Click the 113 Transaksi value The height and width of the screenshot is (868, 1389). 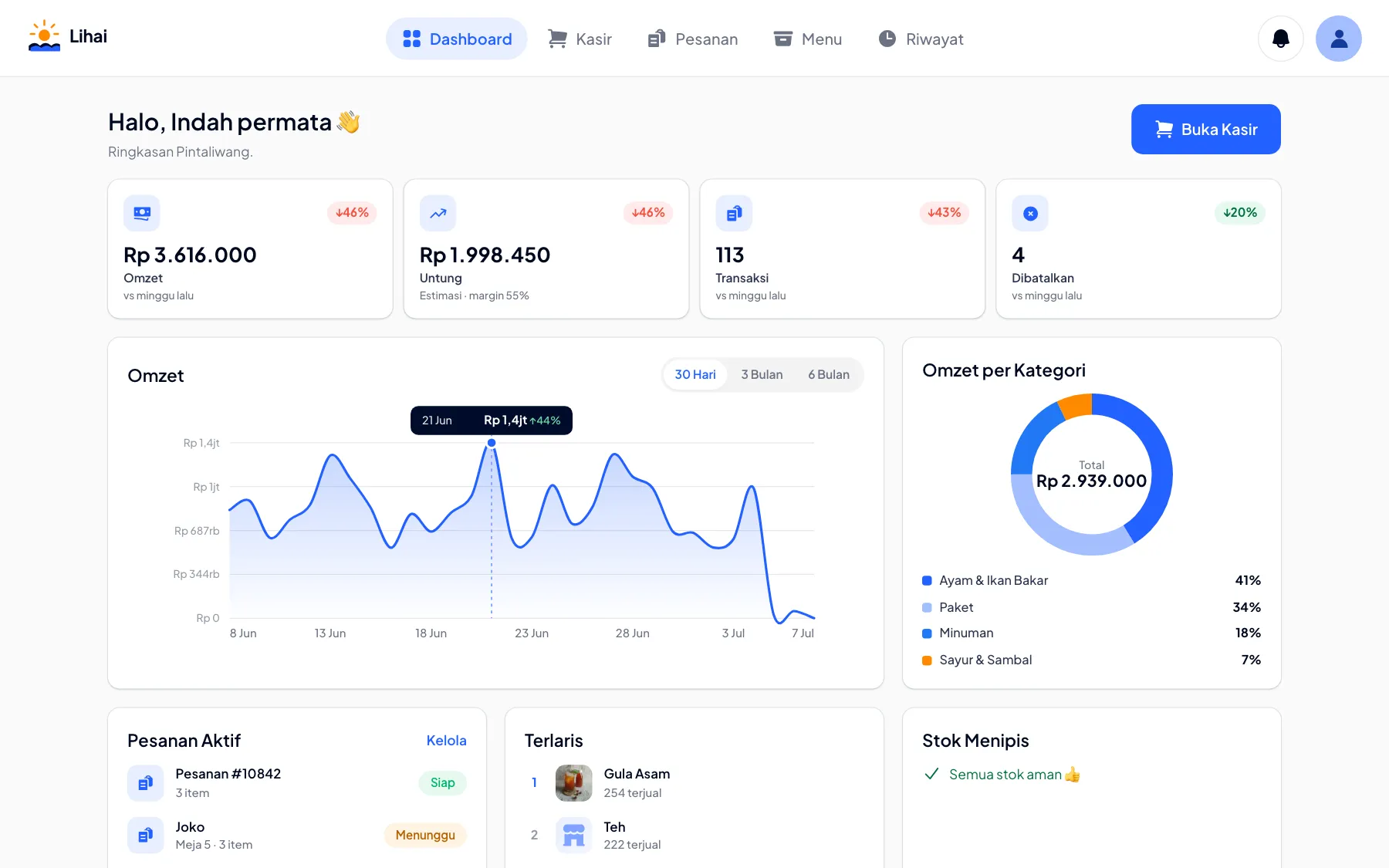pos(729,255)
